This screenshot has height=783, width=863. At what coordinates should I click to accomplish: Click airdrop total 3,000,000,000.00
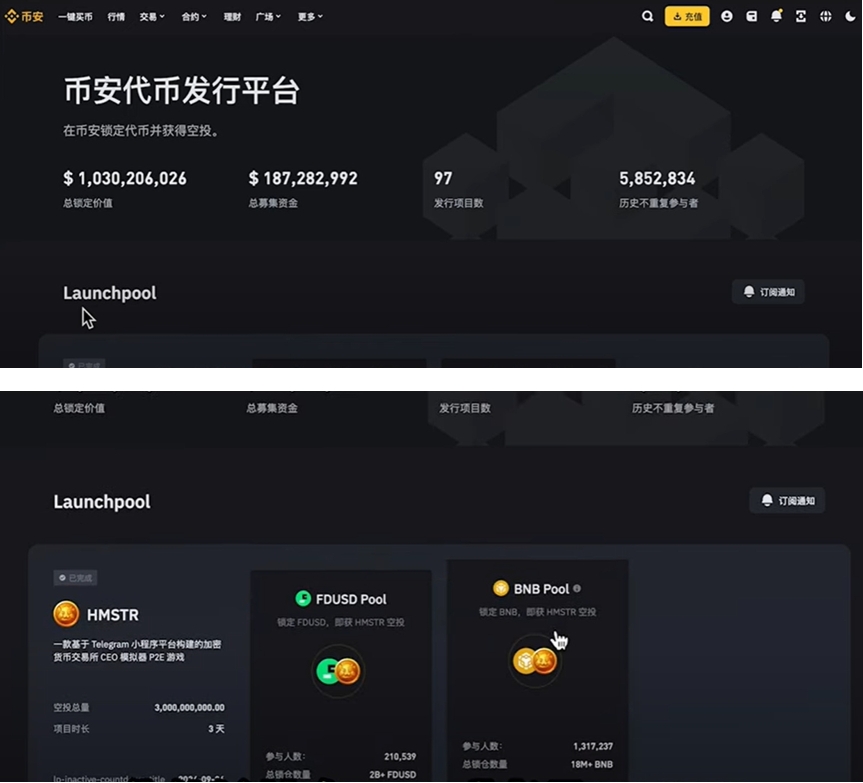[x=189, y=707]
